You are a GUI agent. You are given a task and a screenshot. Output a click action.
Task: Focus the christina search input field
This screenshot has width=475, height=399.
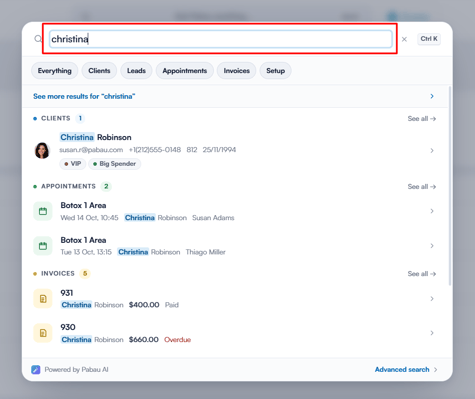tap(221, 39)
